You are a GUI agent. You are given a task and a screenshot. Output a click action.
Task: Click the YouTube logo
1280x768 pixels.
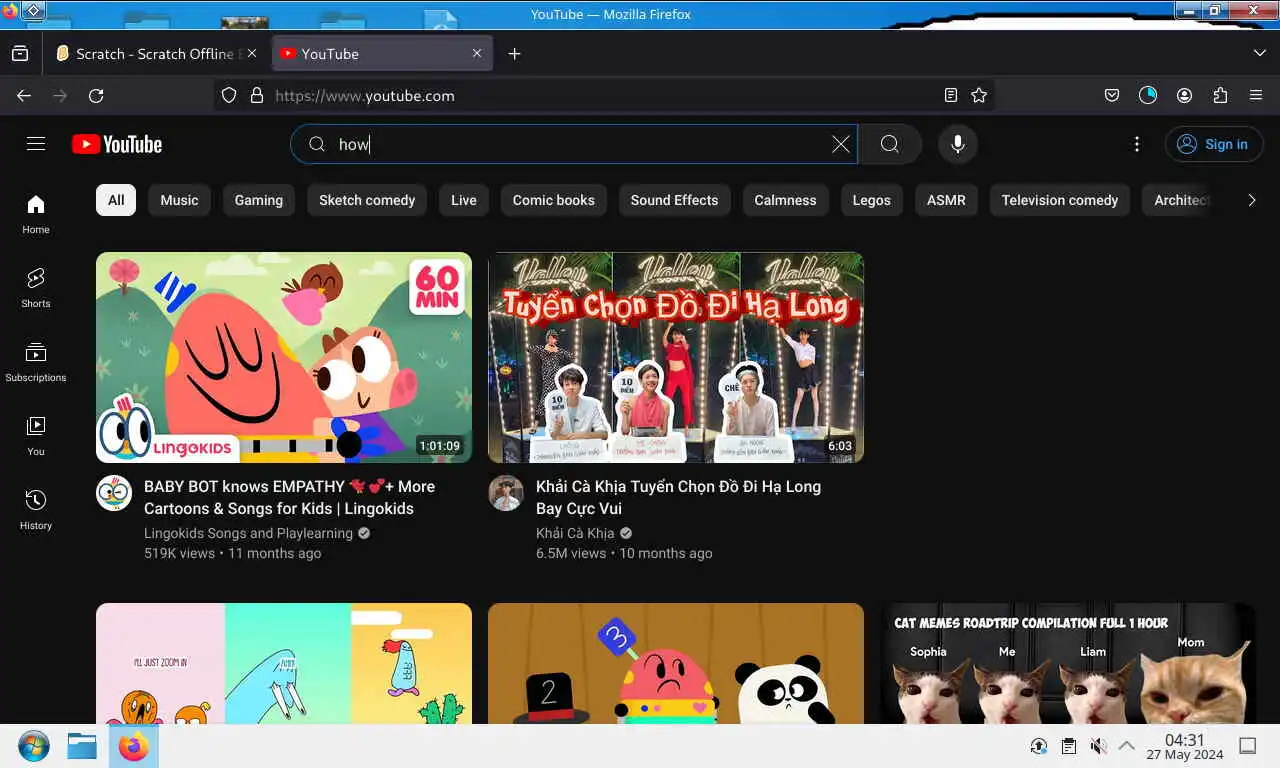[x=117, y=144]
